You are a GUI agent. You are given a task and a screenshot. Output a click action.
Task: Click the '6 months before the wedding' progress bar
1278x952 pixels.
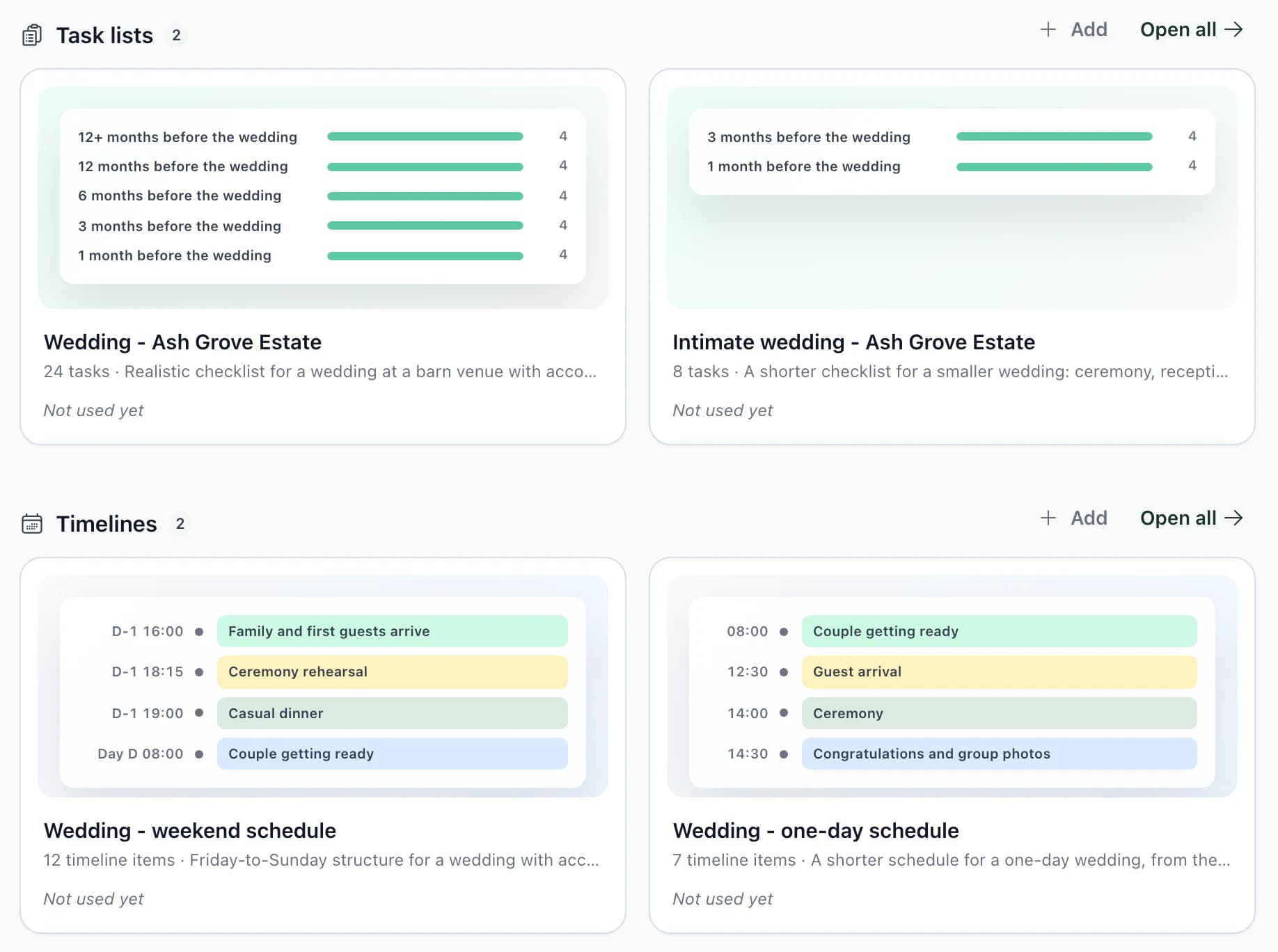tap(425, 196)
